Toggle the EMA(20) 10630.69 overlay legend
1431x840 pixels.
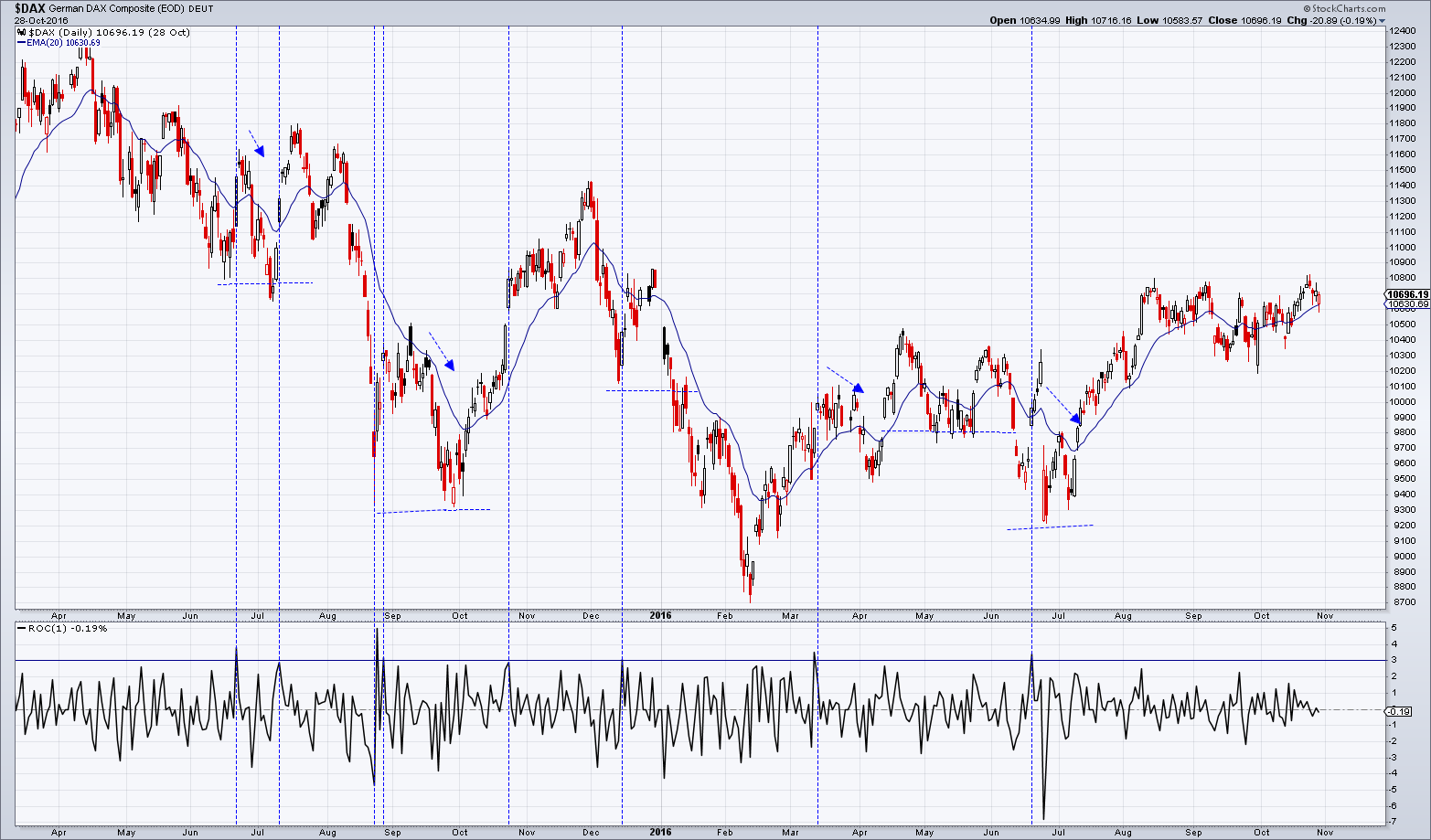click(55, 42)
